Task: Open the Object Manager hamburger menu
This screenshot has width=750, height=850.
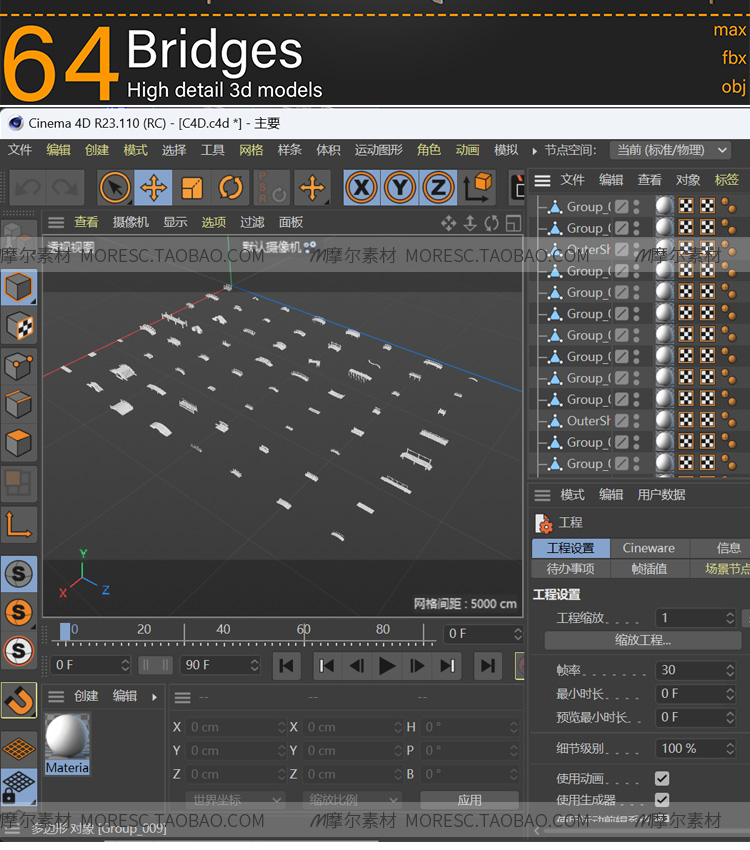Action: (542, 181)
